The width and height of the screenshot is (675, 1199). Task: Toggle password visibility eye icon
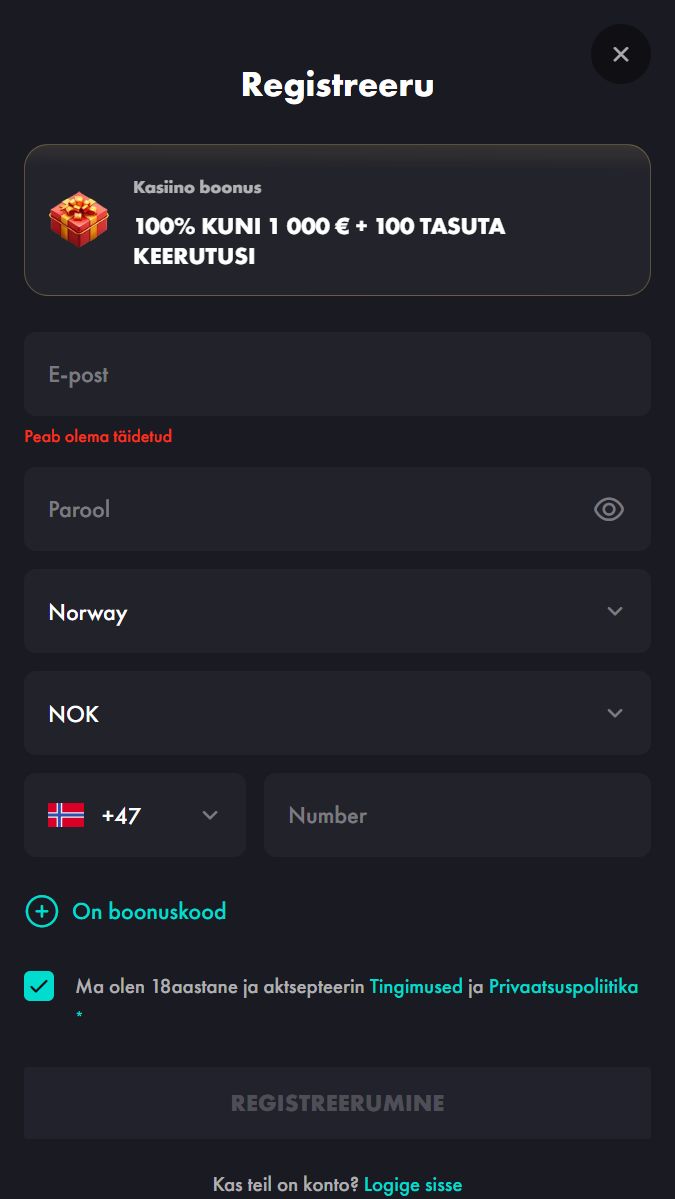[609, 509]
